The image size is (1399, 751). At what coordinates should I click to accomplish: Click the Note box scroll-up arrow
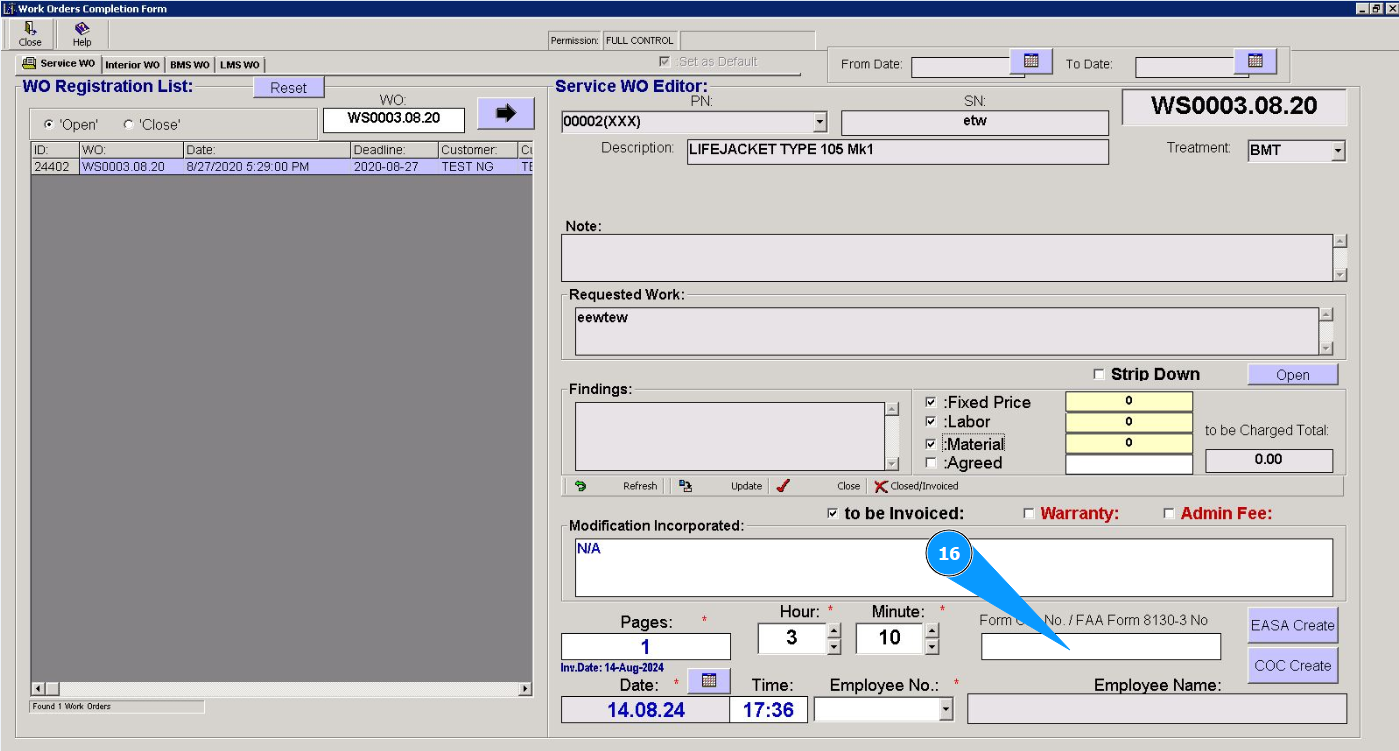[1340, 241]
